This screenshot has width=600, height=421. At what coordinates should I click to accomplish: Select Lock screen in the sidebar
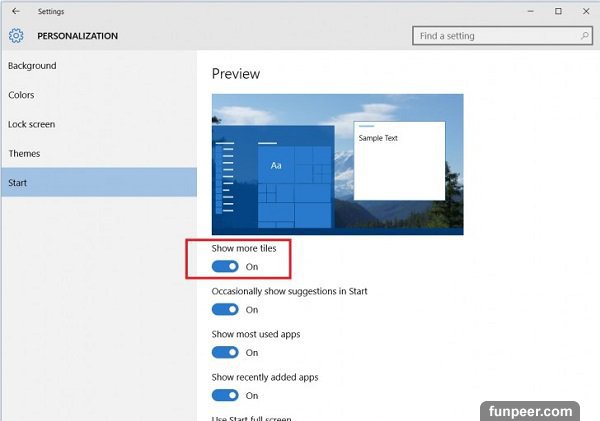[31, 125]
